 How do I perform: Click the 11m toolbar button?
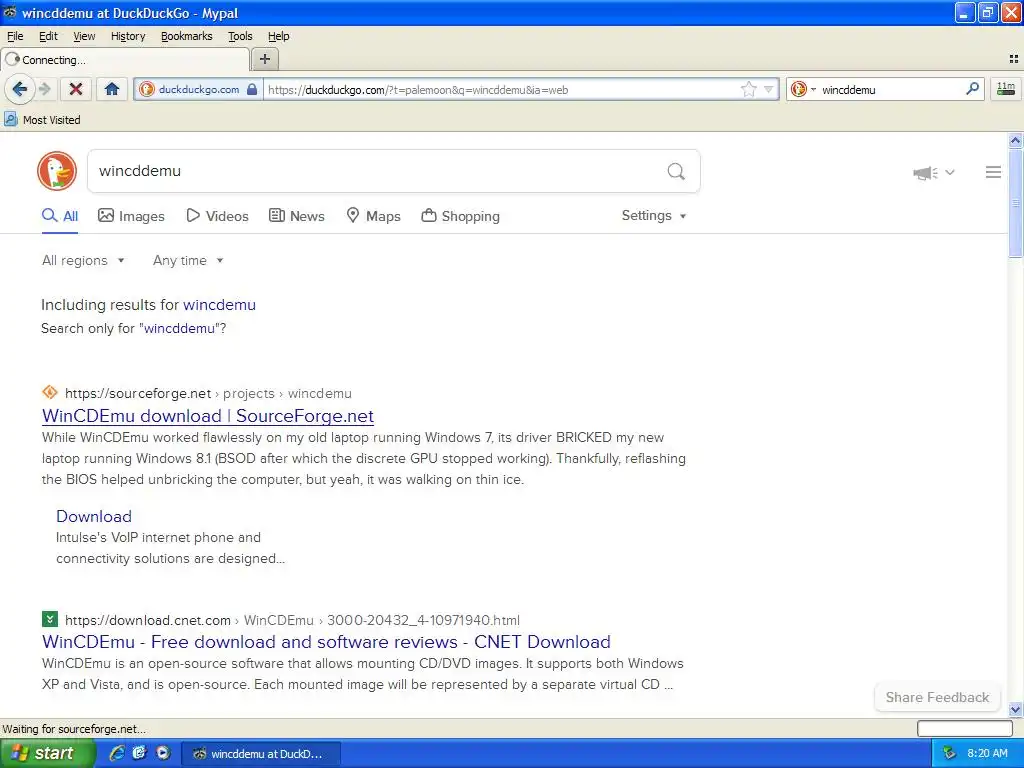(1006, 89)
